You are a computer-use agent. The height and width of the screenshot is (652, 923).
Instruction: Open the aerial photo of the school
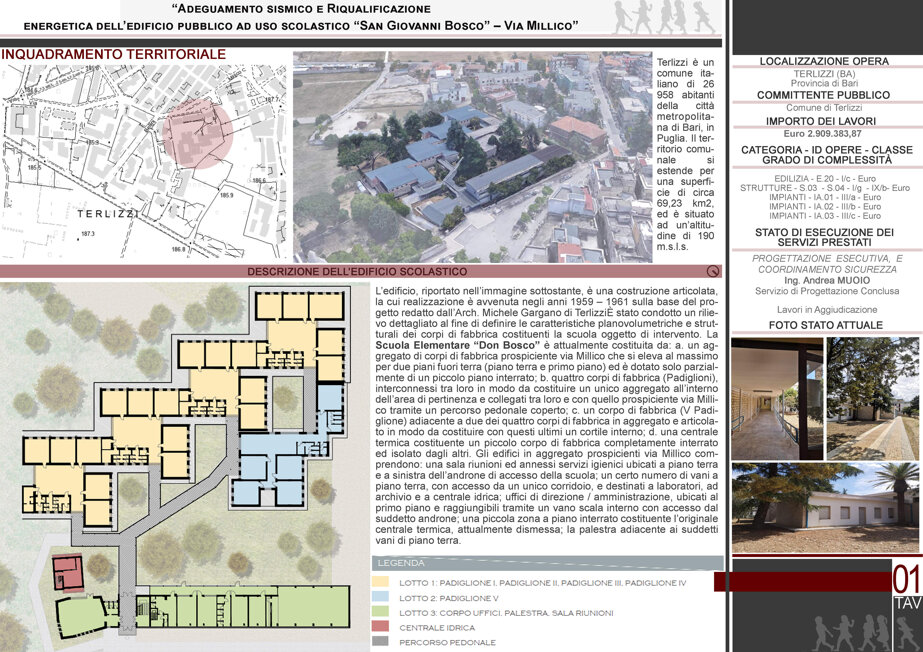coord(473,157)
